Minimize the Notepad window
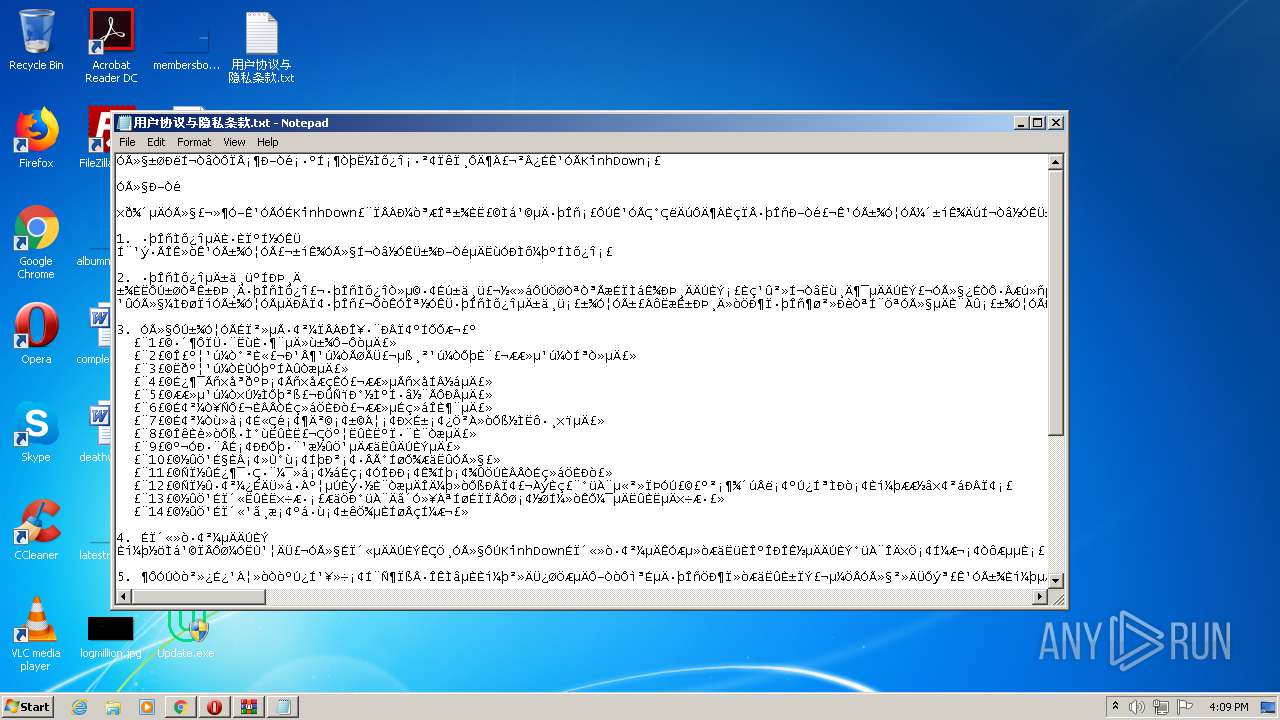The height and width of the screenshot is (720, 1280). 1021,123
